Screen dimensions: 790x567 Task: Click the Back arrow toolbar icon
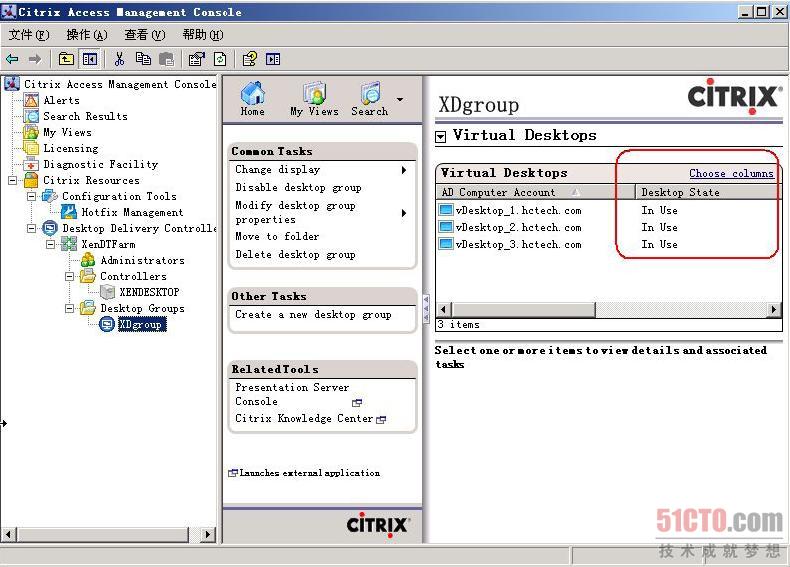pos(12,59)
